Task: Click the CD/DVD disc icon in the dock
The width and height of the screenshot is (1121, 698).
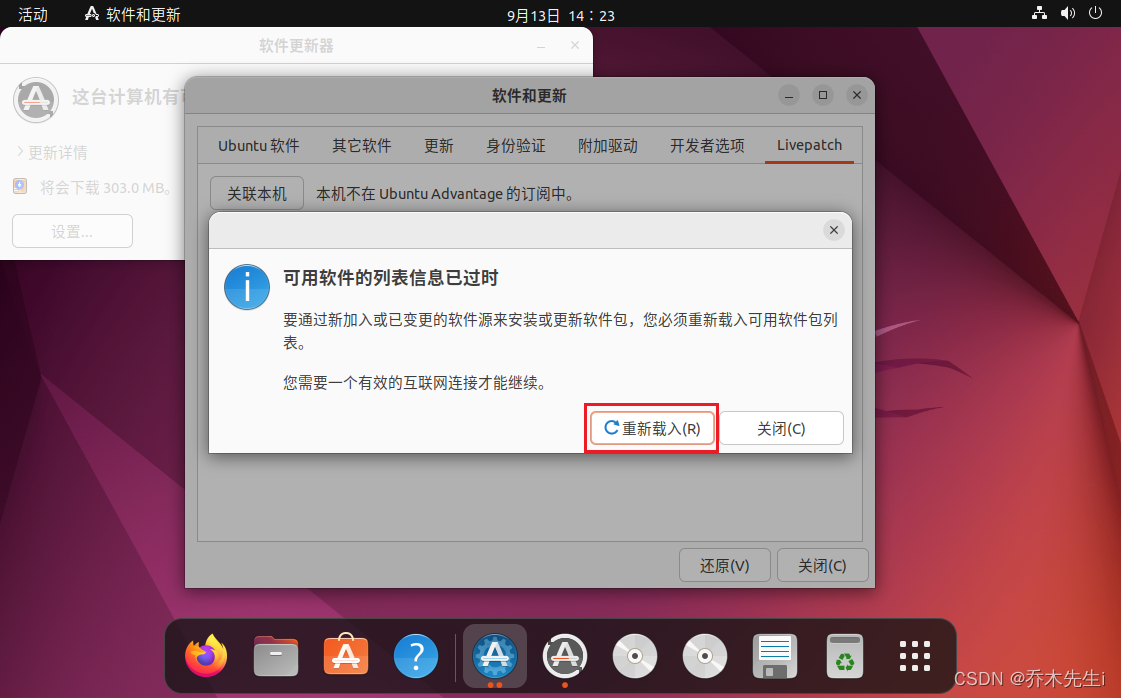Action: click(x=635, y=656)
